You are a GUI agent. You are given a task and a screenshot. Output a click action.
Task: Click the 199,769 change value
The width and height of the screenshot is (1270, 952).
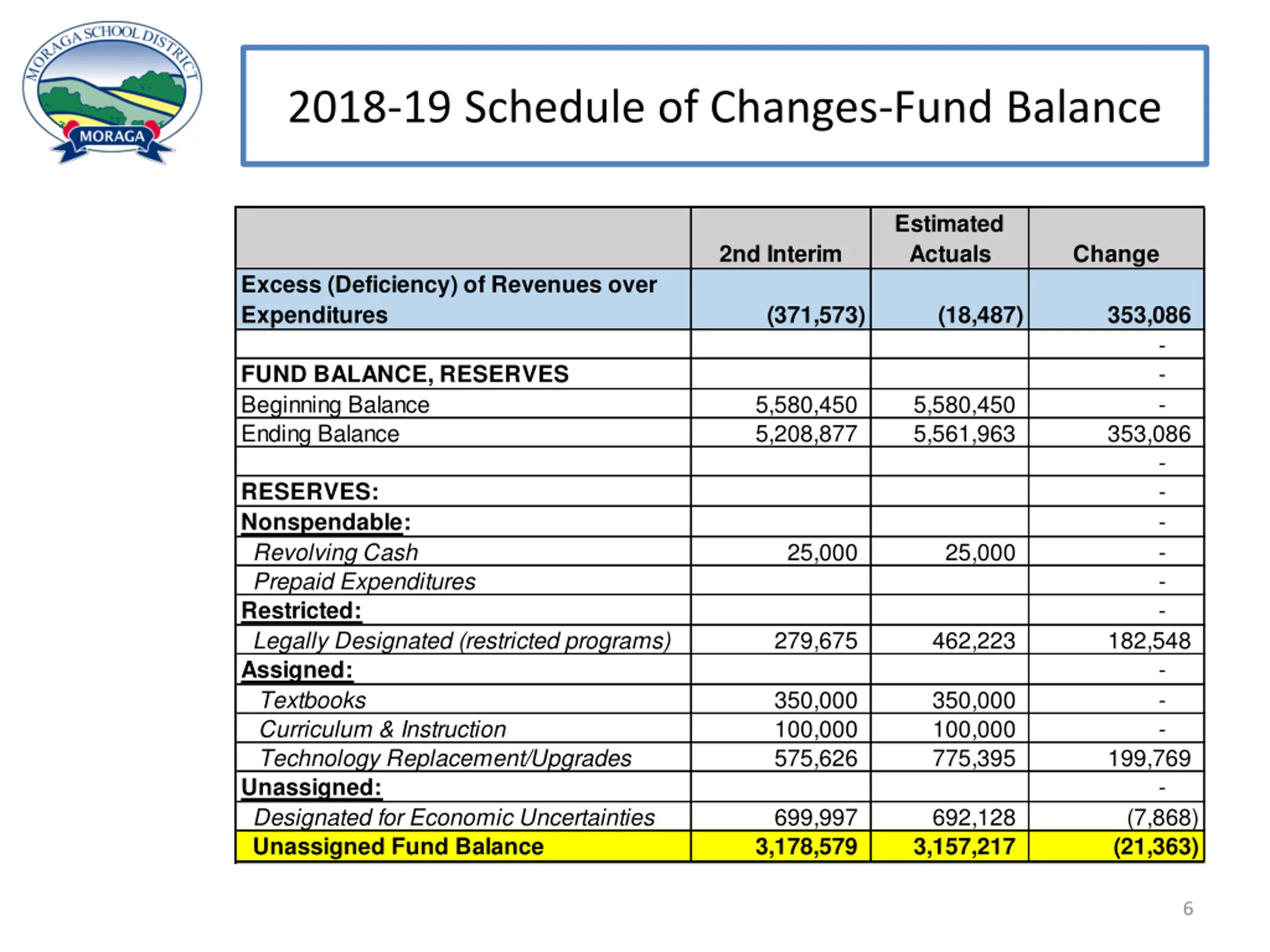[1149, 758]
